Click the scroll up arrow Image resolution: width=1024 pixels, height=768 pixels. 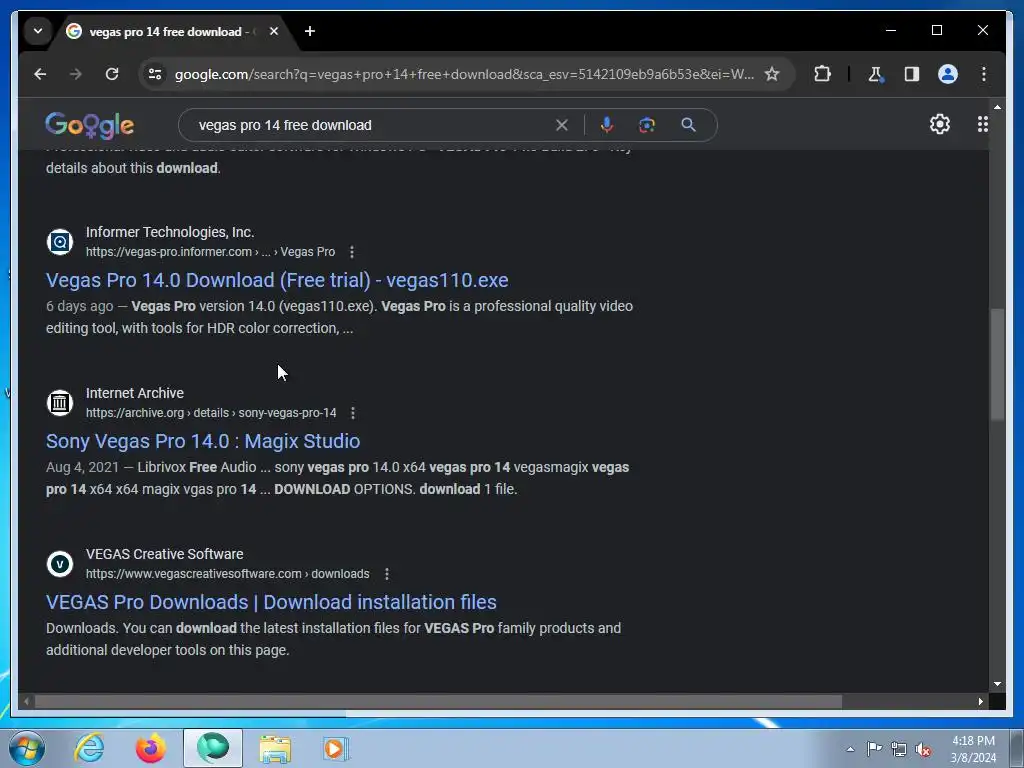997,106
